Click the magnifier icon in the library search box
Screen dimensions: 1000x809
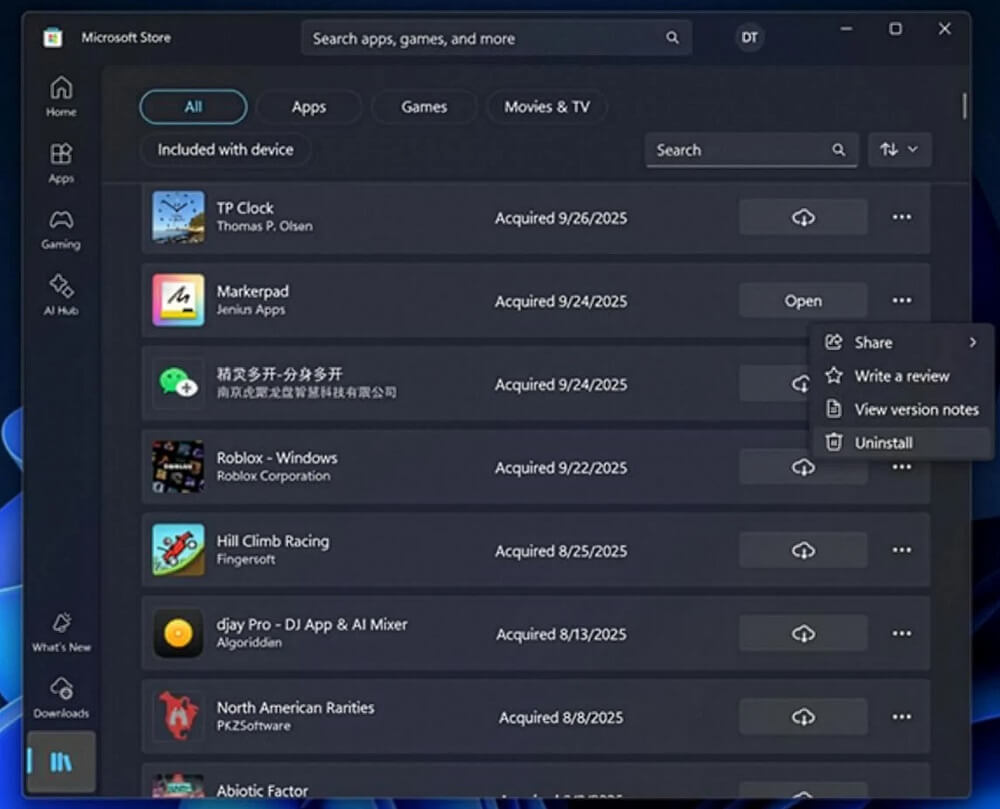pyautogui.click(x=838, y=149)
